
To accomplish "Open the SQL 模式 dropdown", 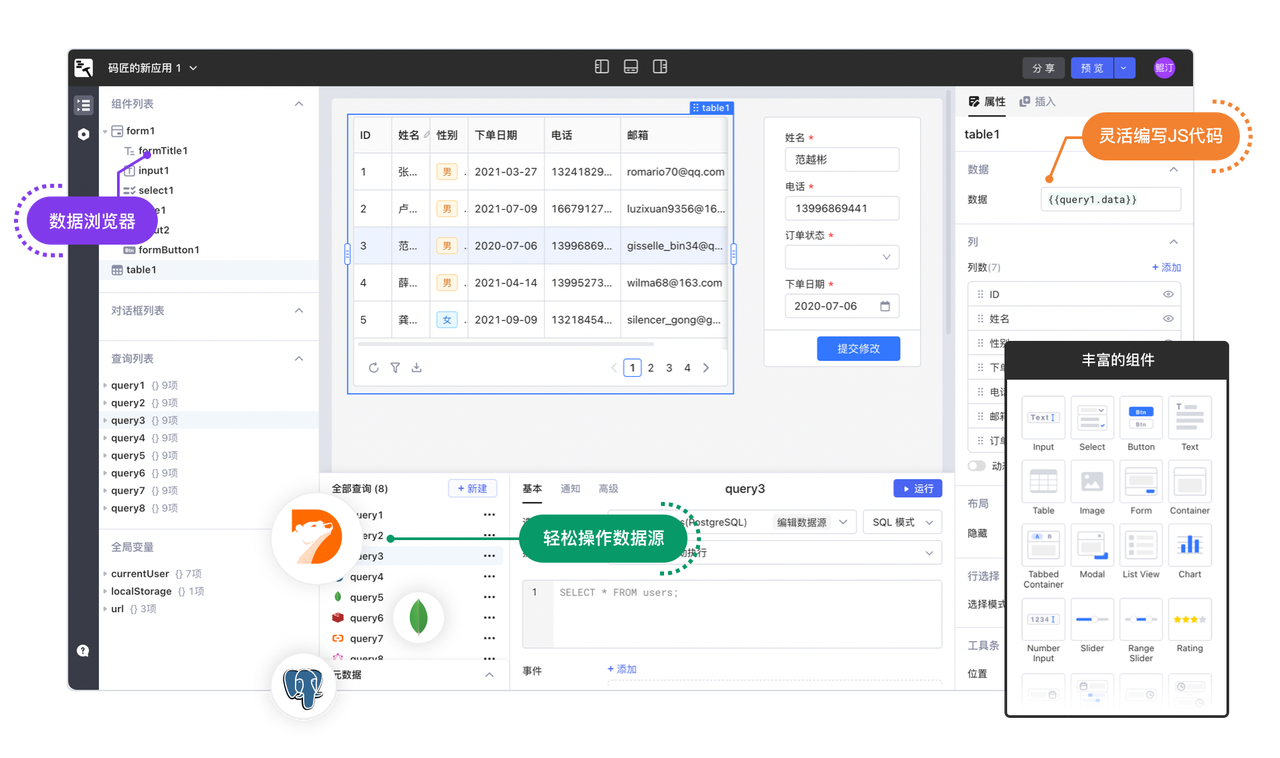I will point(902,523).
